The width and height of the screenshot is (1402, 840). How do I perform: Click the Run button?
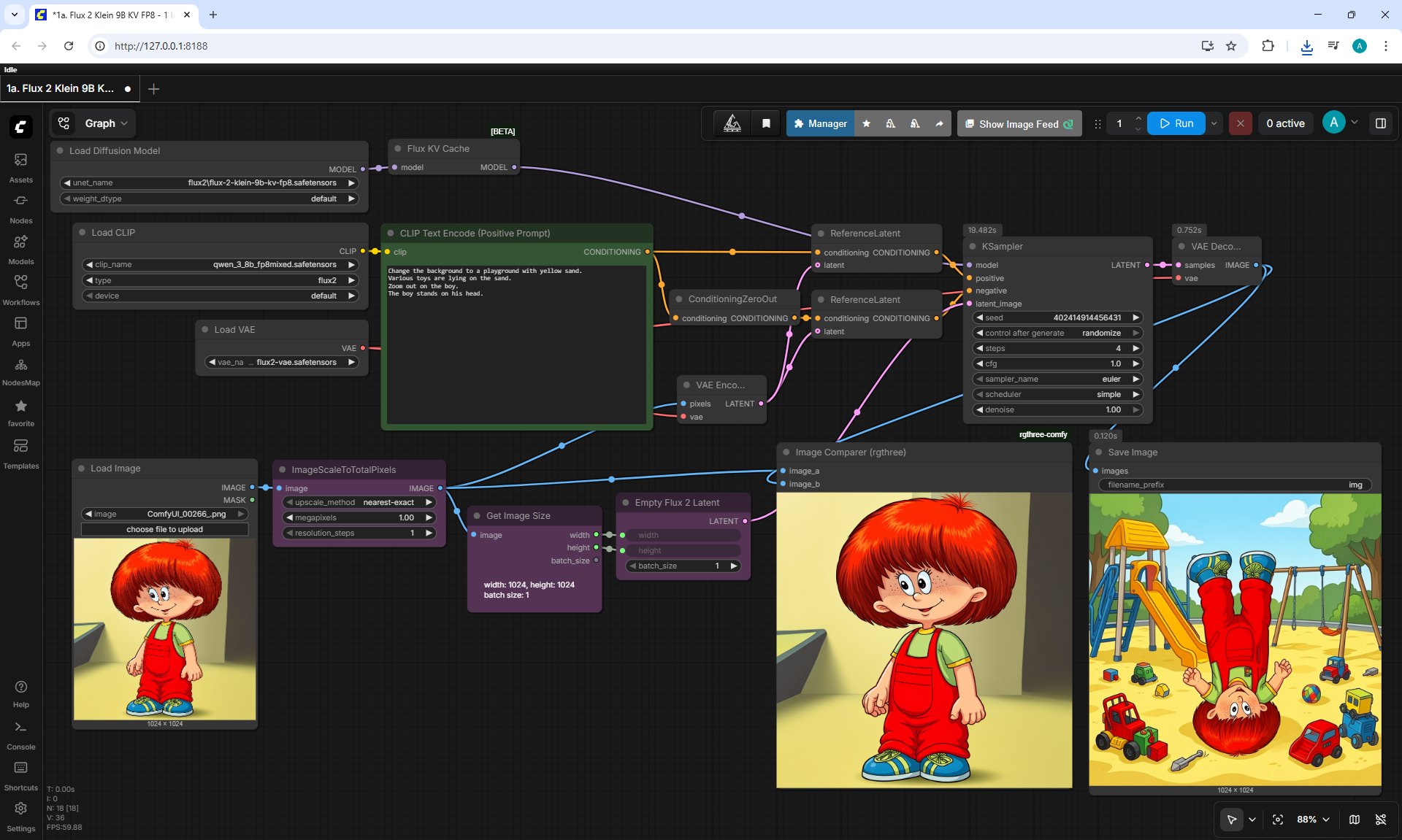click(1176, 123)
